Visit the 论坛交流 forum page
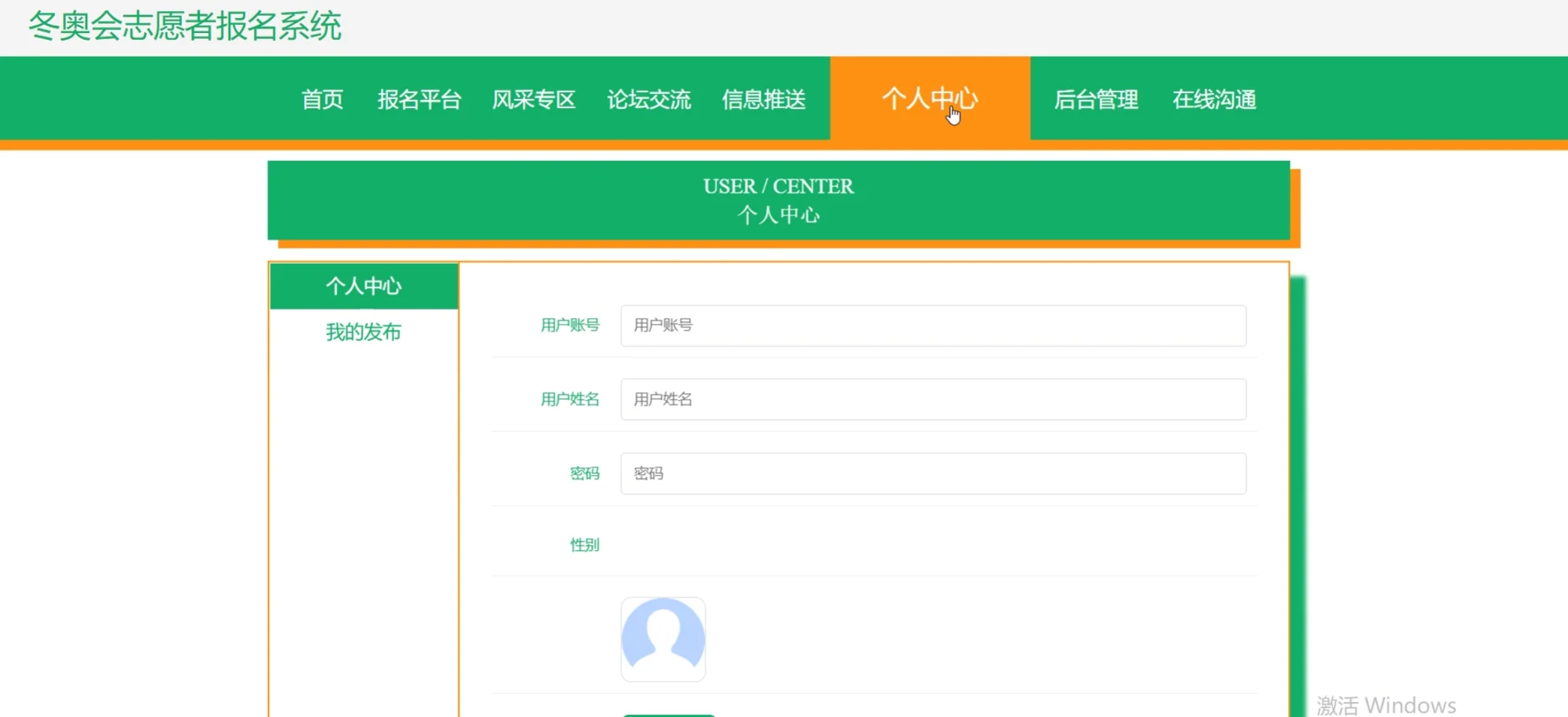 point(648,99)
